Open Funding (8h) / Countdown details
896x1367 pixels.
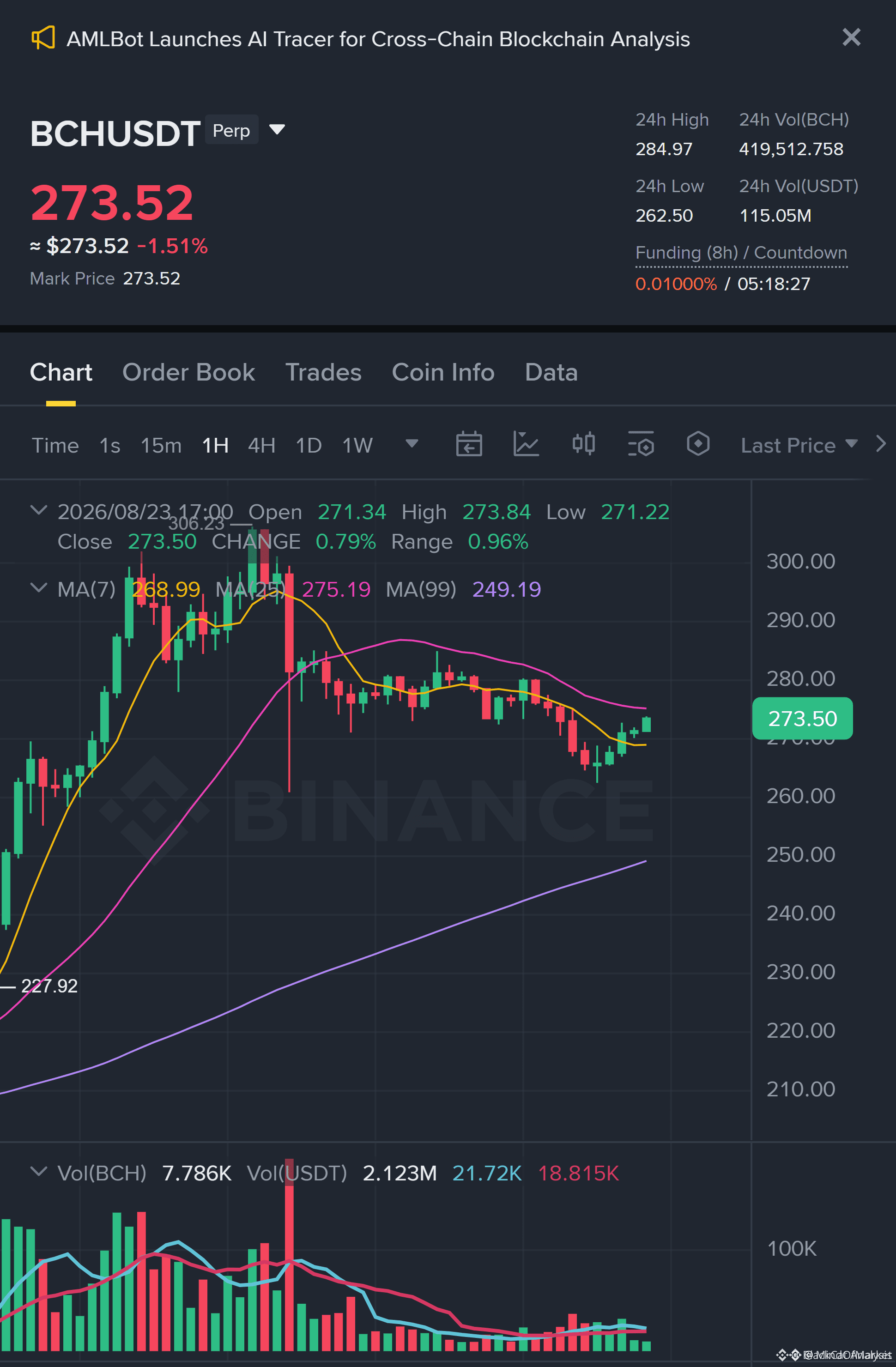pos(741,253)
